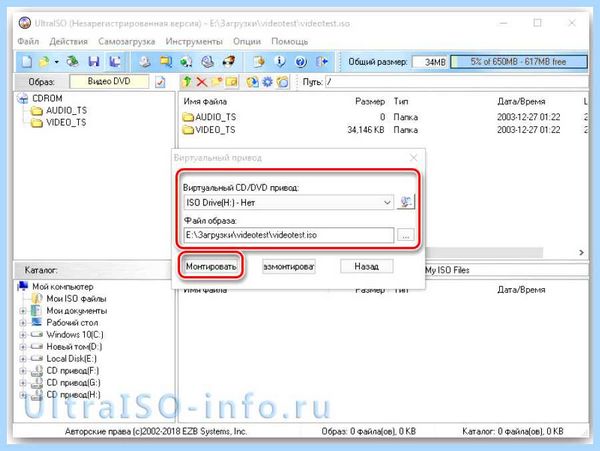The image size is (600, 451).
Task: Click the Видео DVD image type field
Action: 109,81
